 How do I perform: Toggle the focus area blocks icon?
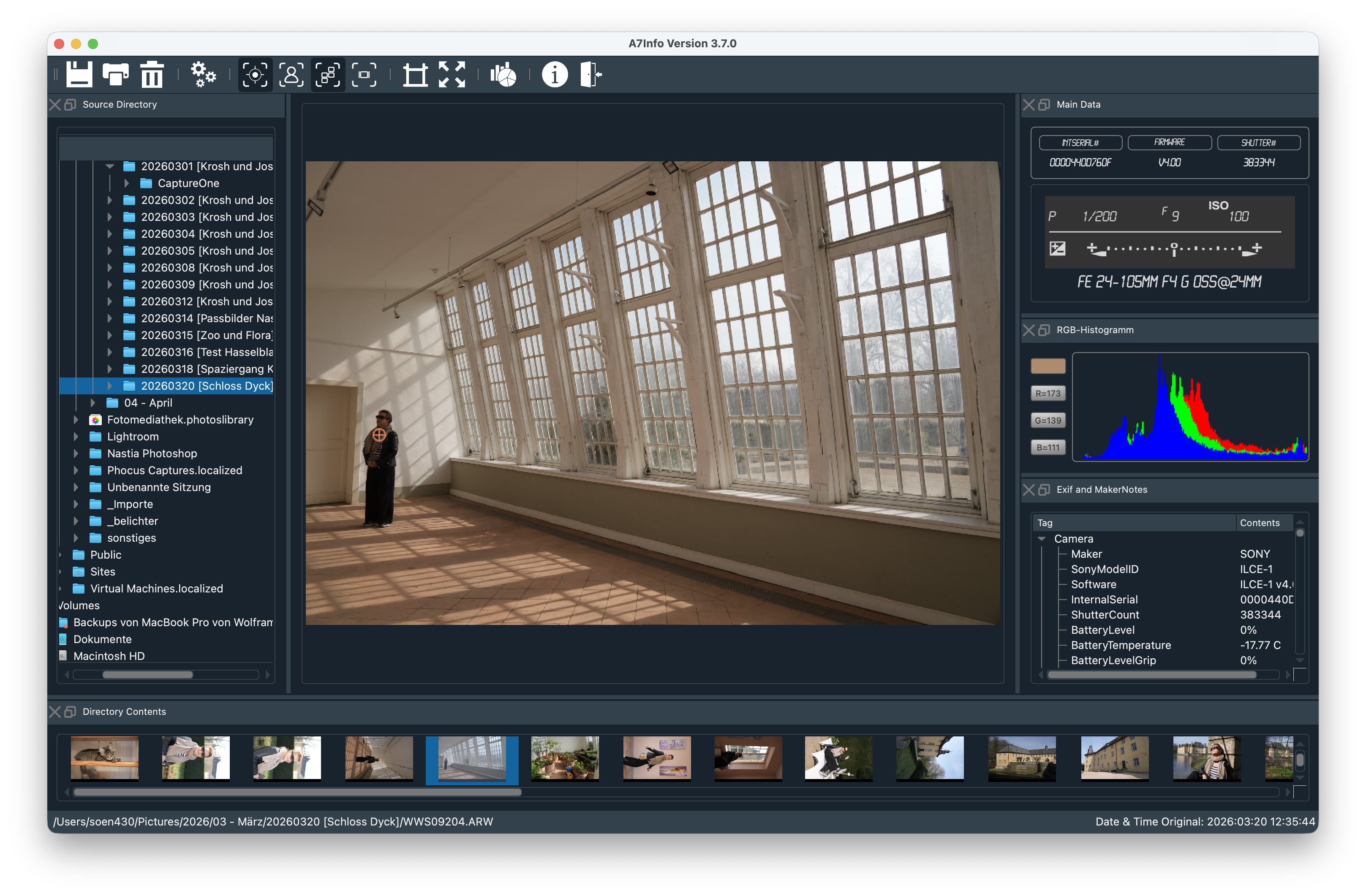pos(328,75)
